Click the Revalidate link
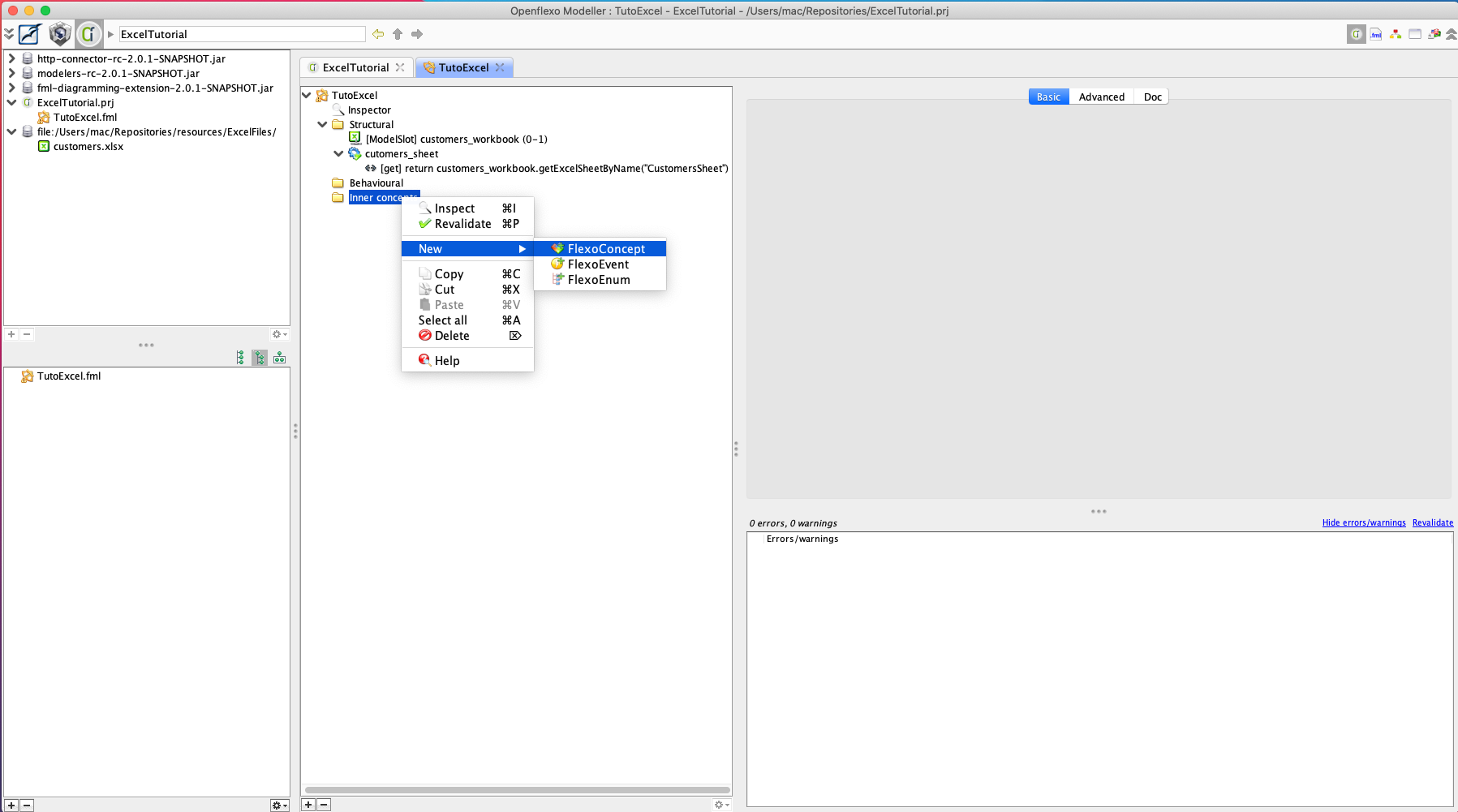Screen dimensions: 1458x812 (x=1433, y=522)
